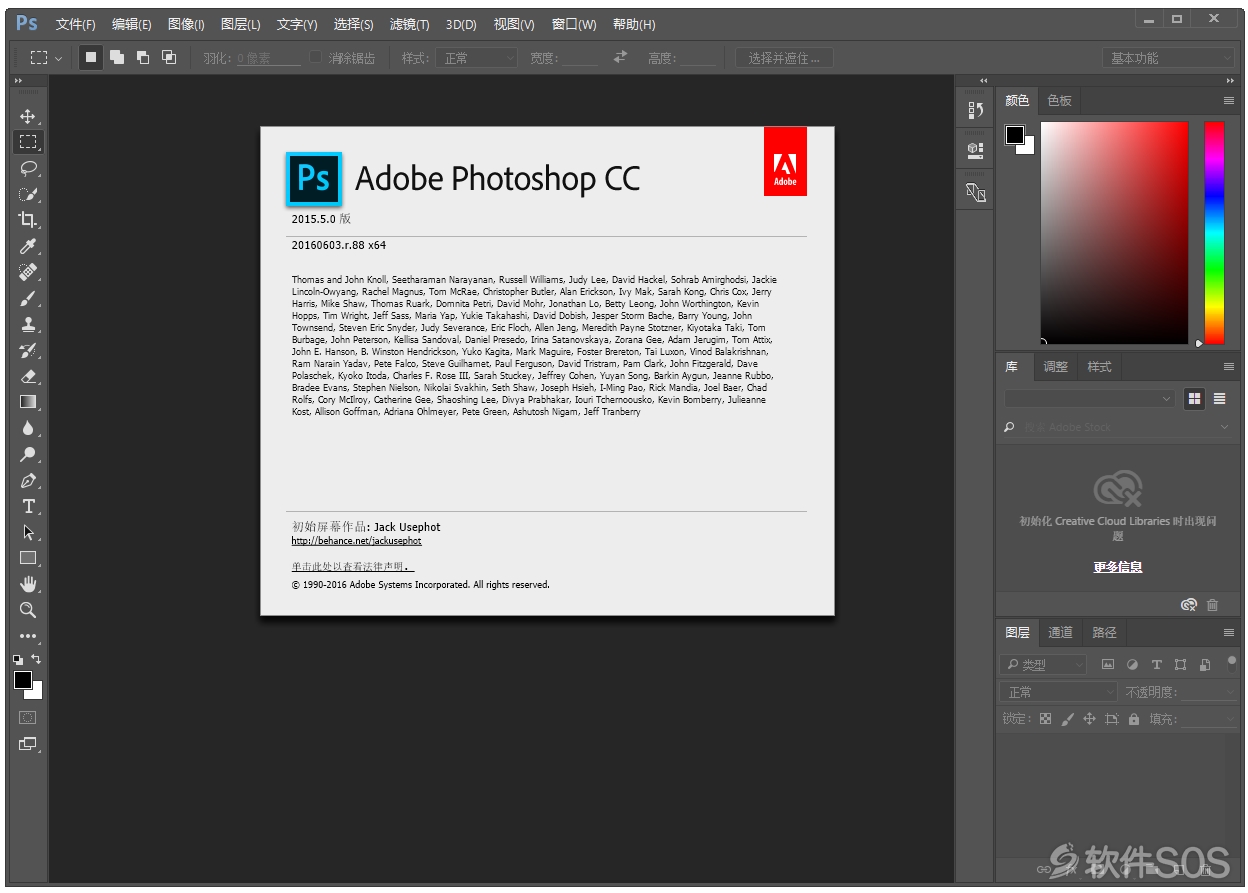This screenshot has height=893, width=1248.
Task: Select the Pen tool
Action: [28, 480]
